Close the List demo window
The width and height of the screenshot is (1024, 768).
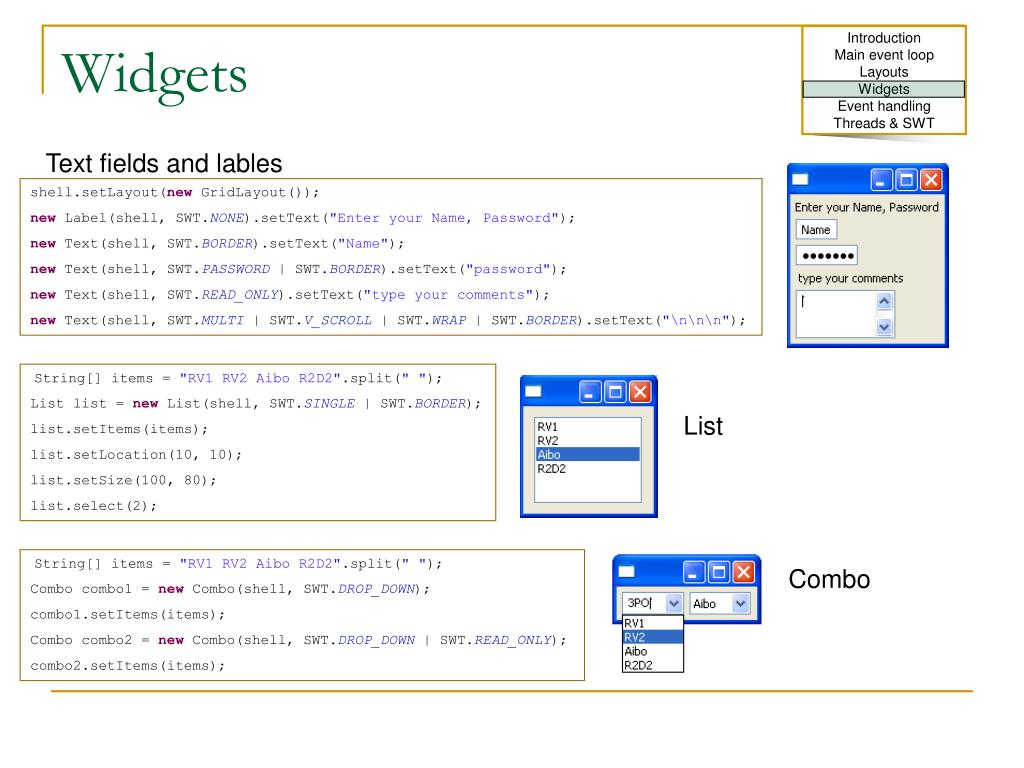click(x=640, y=392)
